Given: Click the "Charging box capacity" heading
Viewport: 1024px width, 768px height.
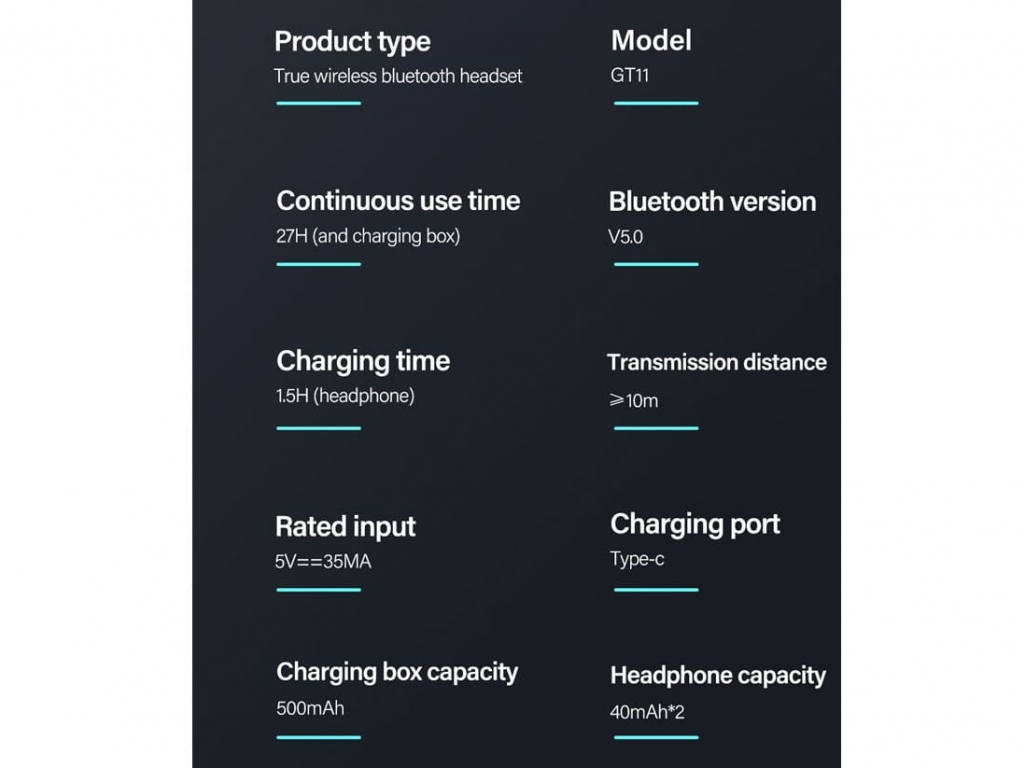Looking at the screenshot, I should coord(397,672).
